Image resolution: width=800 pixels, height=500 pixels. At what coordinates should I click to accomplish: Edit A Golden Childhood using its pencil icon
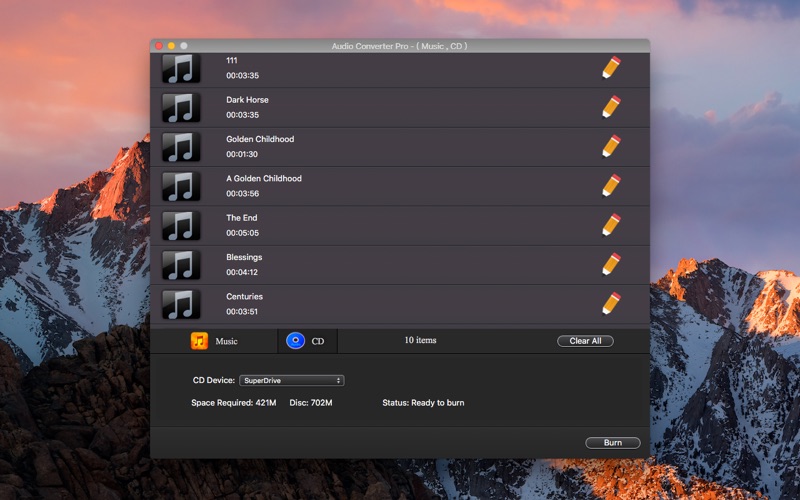click(x=611, y=185)
